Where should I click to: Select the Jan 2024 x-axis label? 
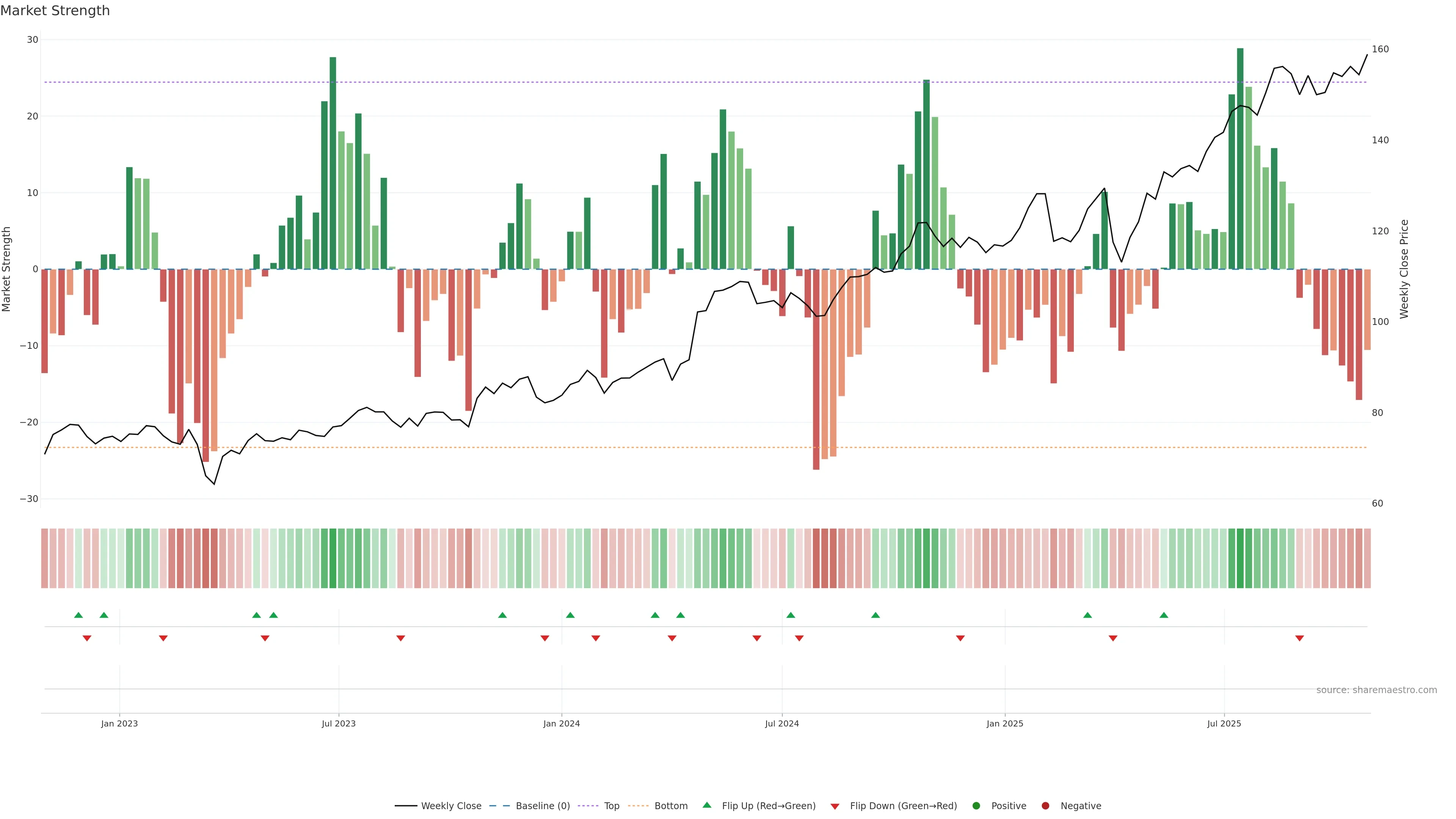coord(561,723)
